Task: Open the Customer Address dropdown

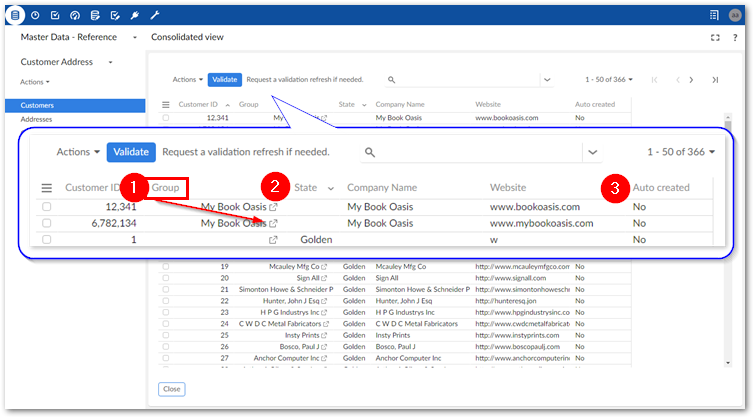Action: click(x=111, y=62)
